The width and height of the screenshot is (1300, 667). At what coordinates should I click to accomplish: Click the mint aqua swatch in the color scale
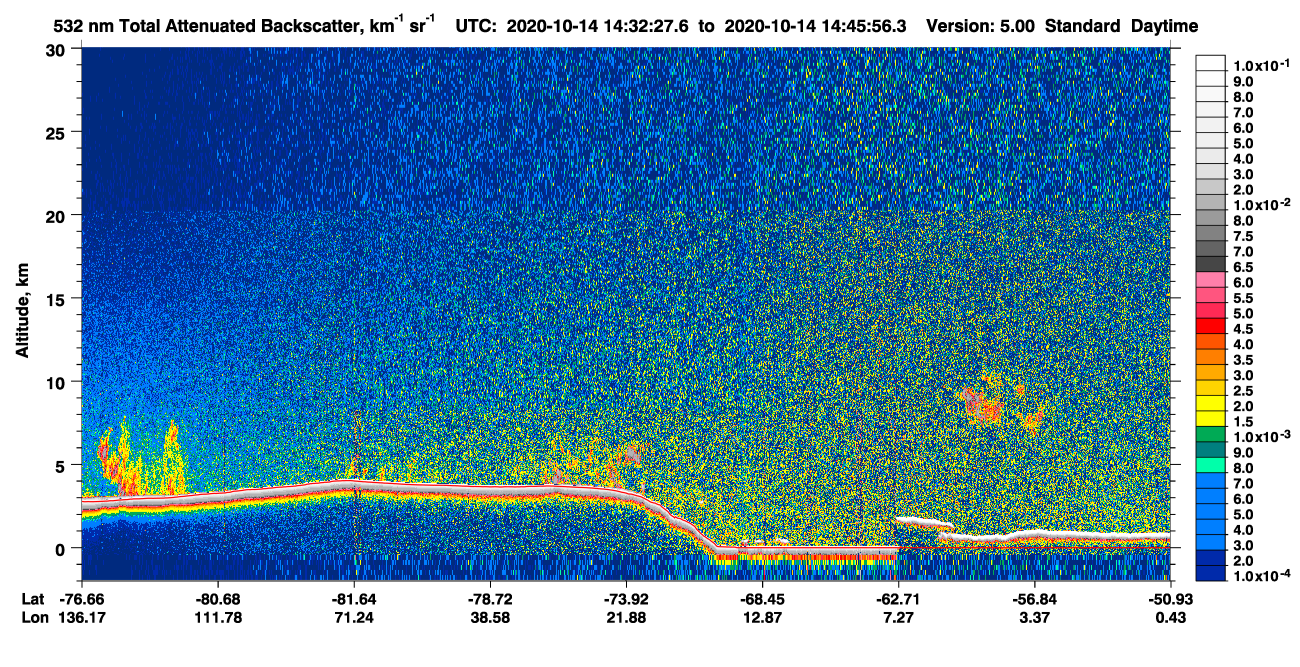click(1210, 465)
